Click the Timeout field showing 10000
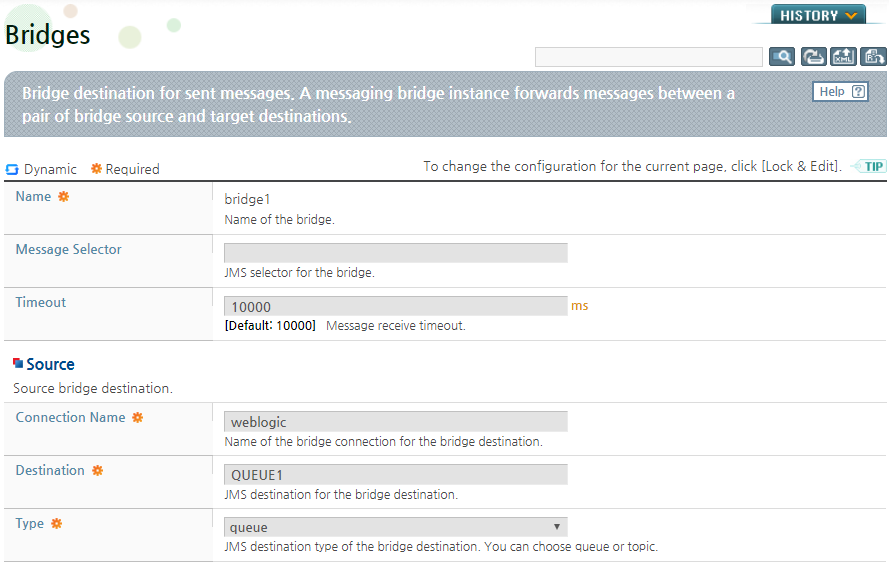 (x=396, y=306)
